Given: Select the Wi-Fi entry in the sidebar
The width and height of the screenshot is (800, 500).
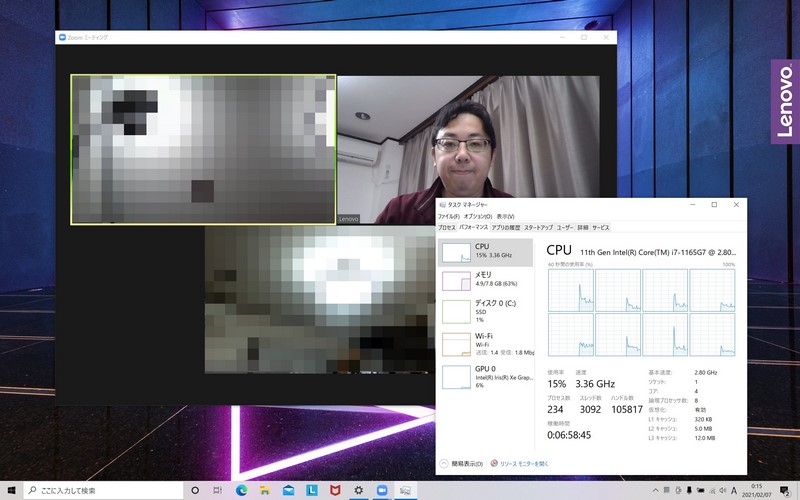Looking at the screenshot, I should (485, 343).
